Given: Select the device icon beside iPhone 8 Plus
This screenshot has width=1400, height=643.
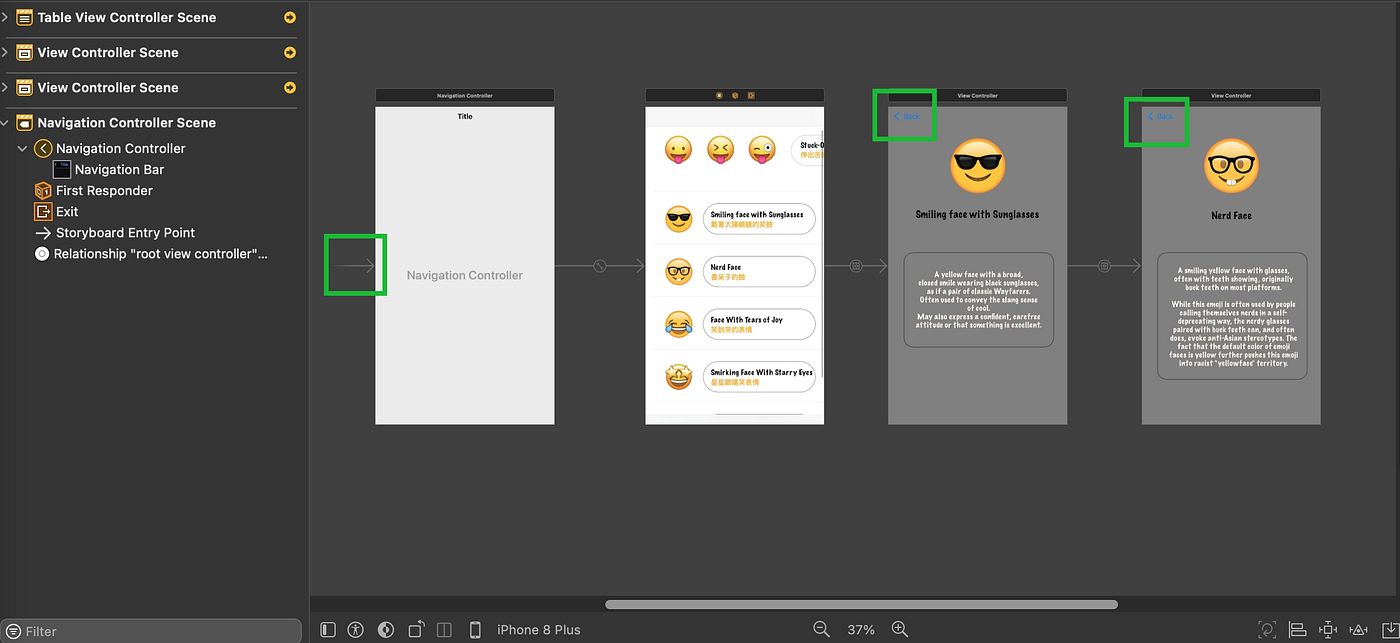Looking at the screenshot, I should [x=475, y=629].
